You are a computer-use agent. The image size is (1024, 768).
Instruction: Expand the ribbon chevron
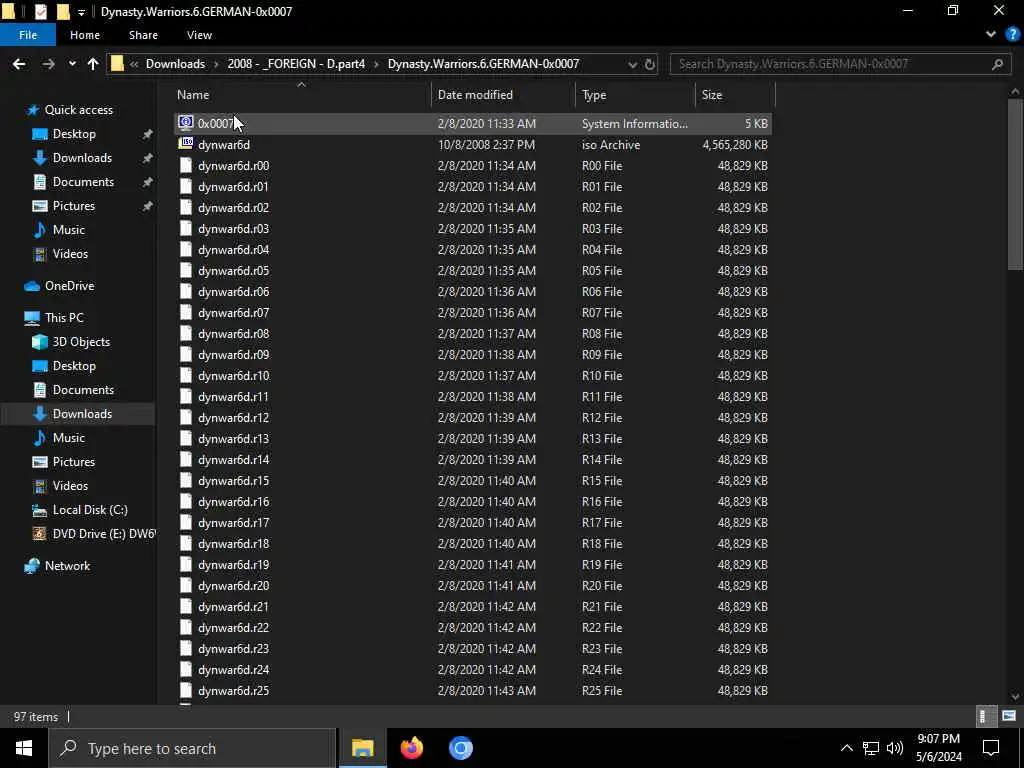[991, 35]
